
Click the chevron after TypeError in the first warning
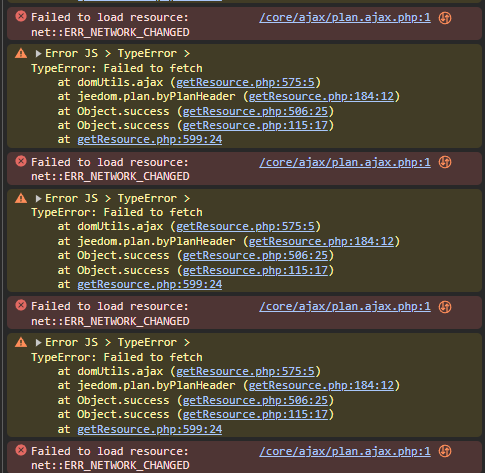[x=187, y=53]
